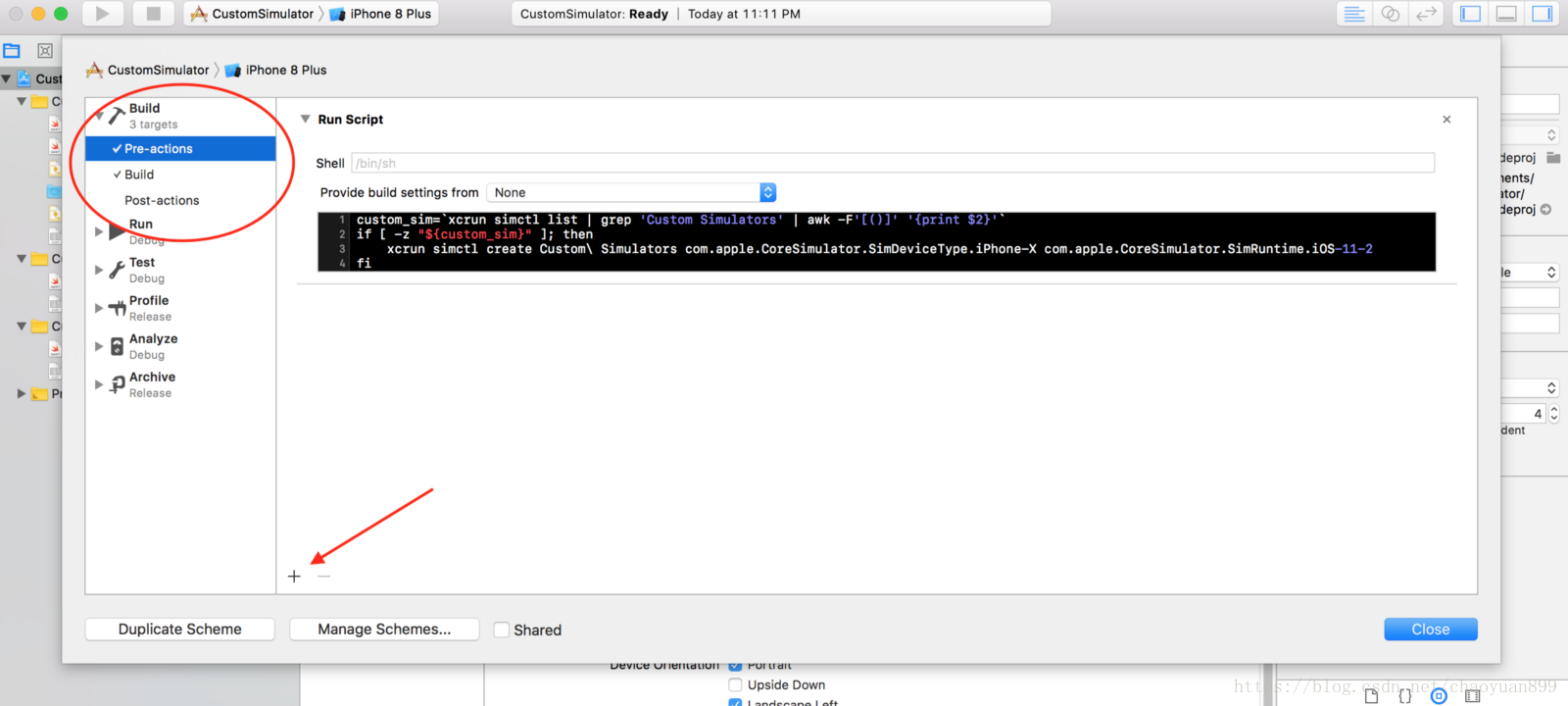Expand the Analyze scheme section
1568x706 pixels.
[98, 346]
